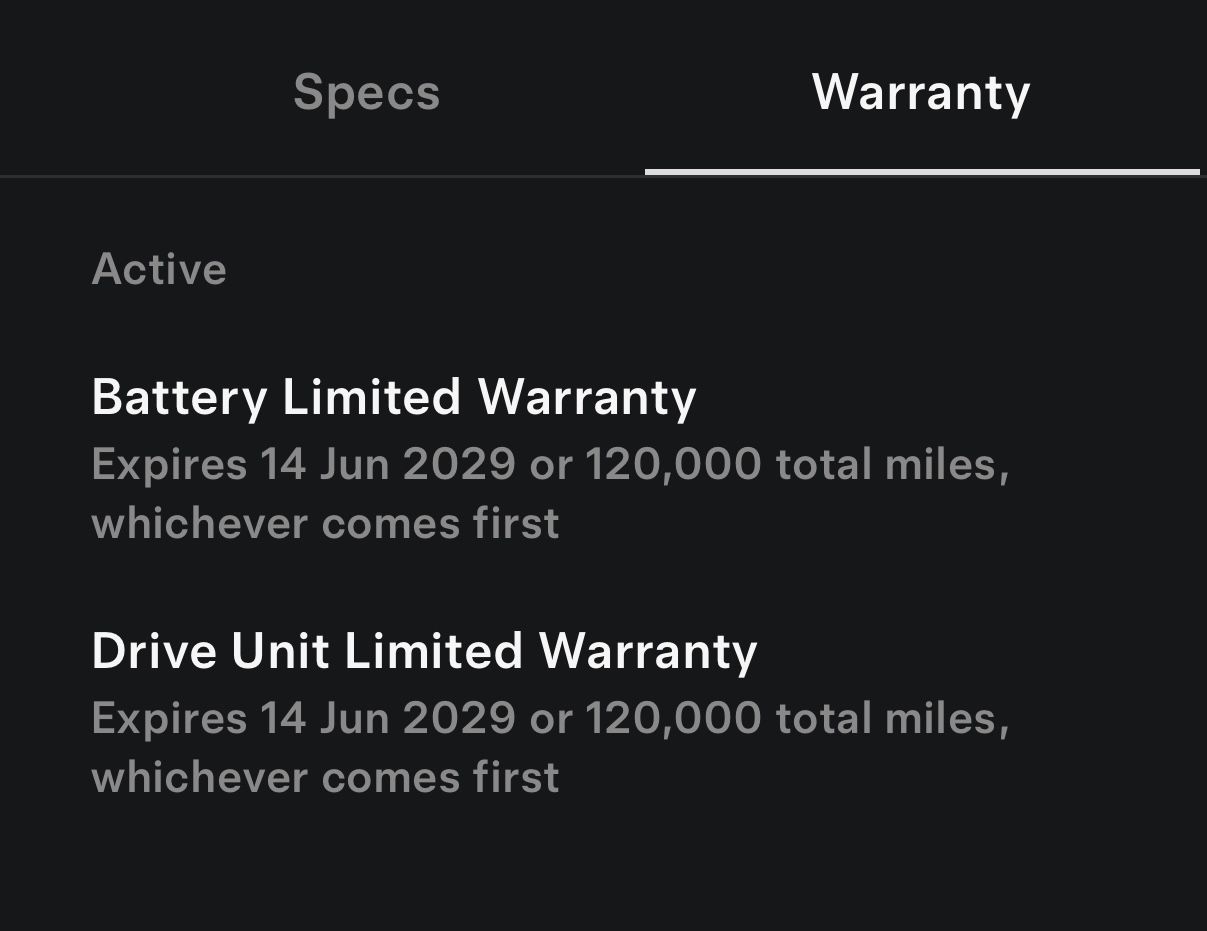This screenshot has height=931, width=1207.
Task: Click the divider line below the Specs tab
Action: [320, 176]
